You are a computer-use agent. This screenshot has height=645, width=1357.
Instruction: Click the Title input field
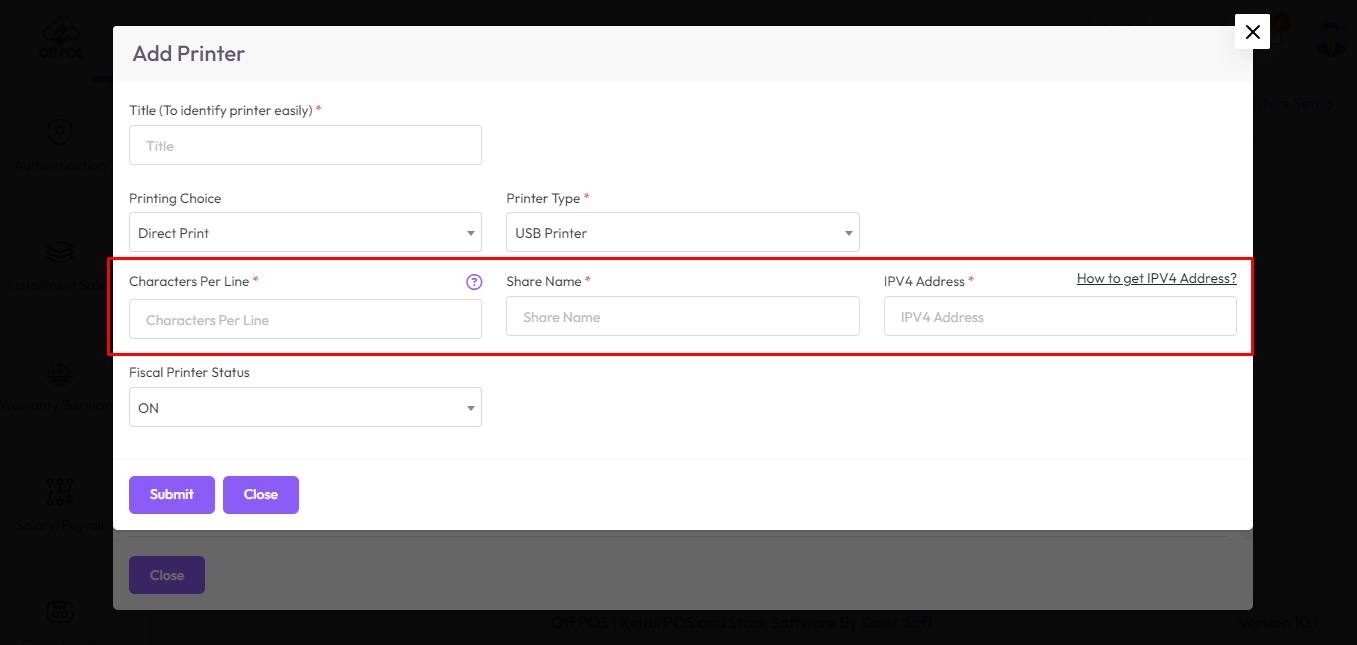pos(305,145)
